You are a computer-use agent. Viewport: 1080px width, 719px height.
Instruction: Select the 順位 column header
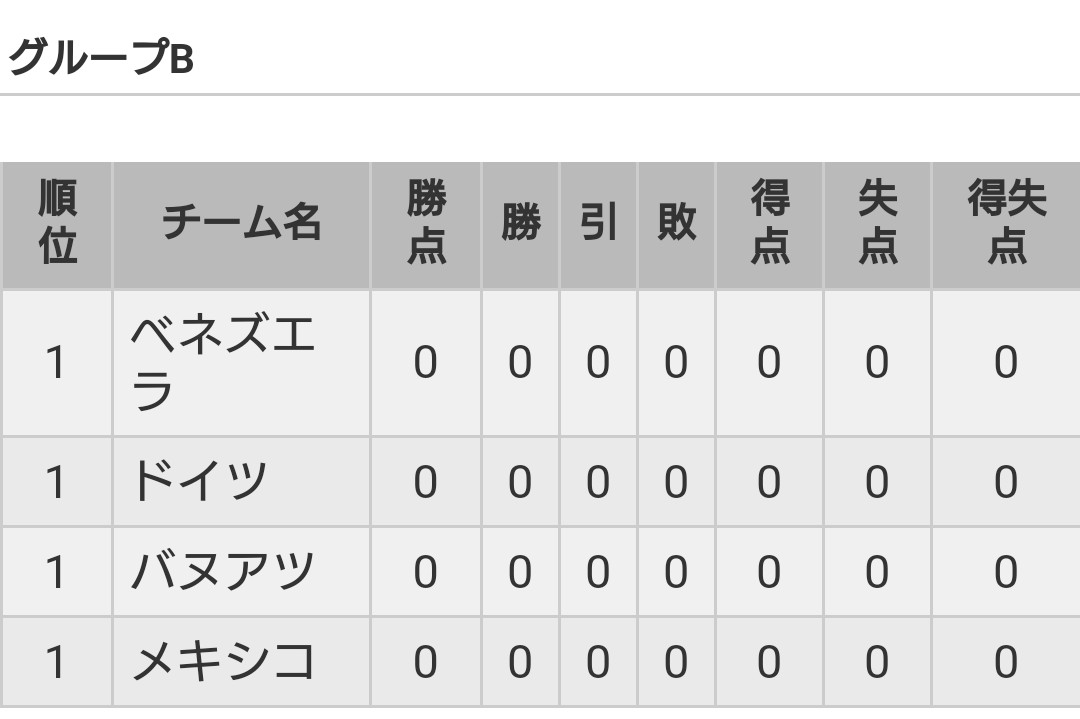(x=57, y=222)
